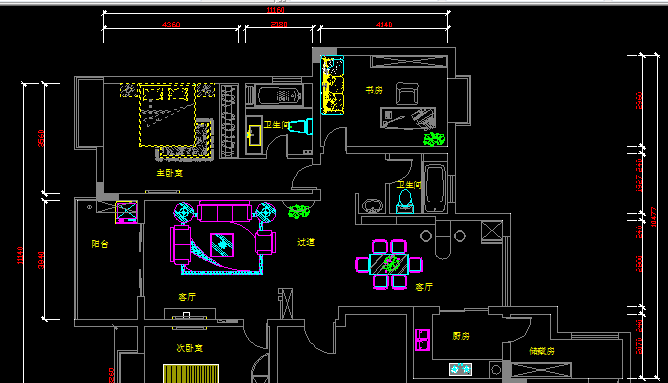
Task: Select the 阳台 room label
Action: (x=100, y=244)
